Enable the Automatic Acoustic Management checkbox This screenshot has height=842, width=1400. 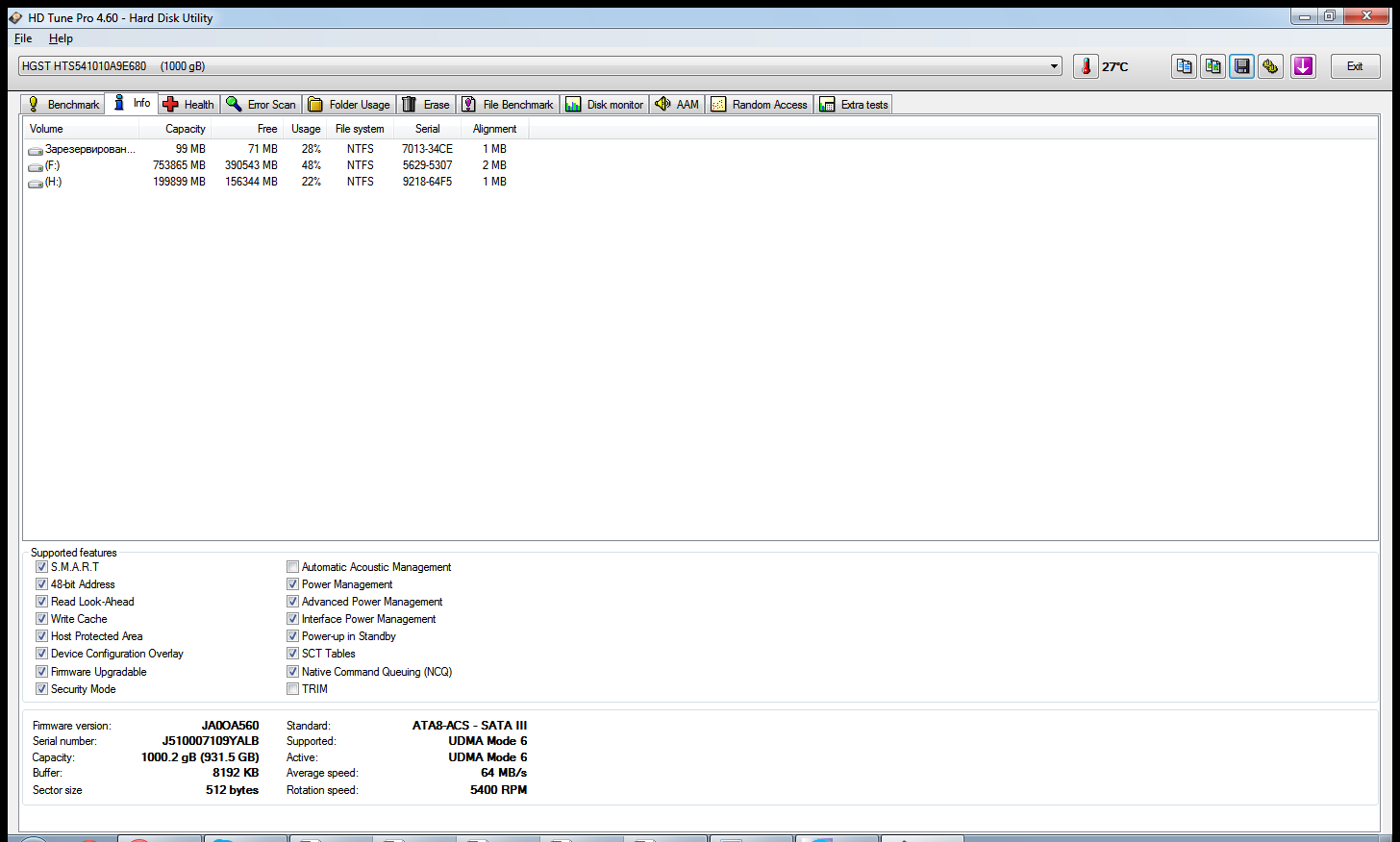tap(292, 567)
